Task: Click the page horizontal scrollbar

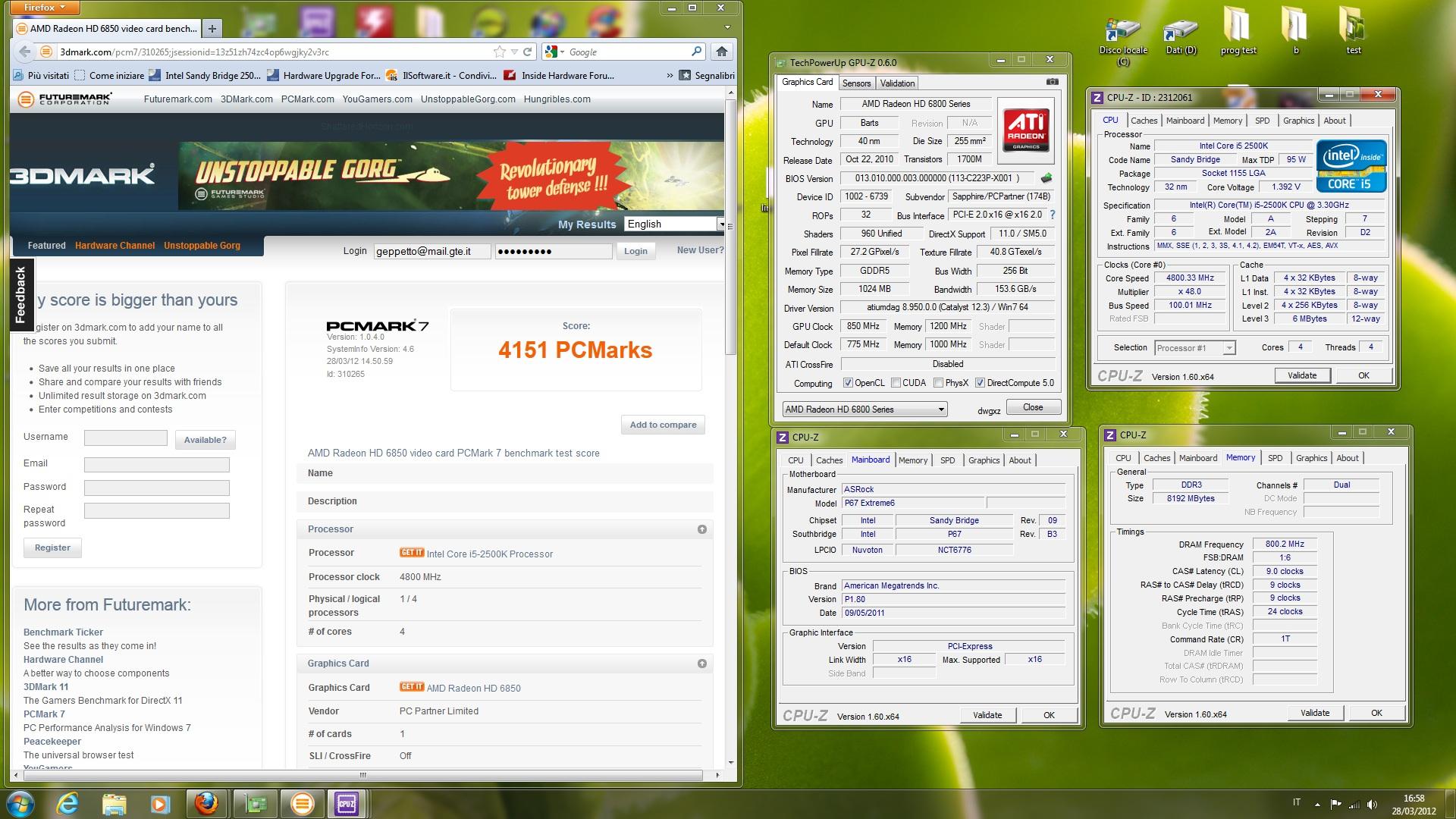Action: (363, 775)
